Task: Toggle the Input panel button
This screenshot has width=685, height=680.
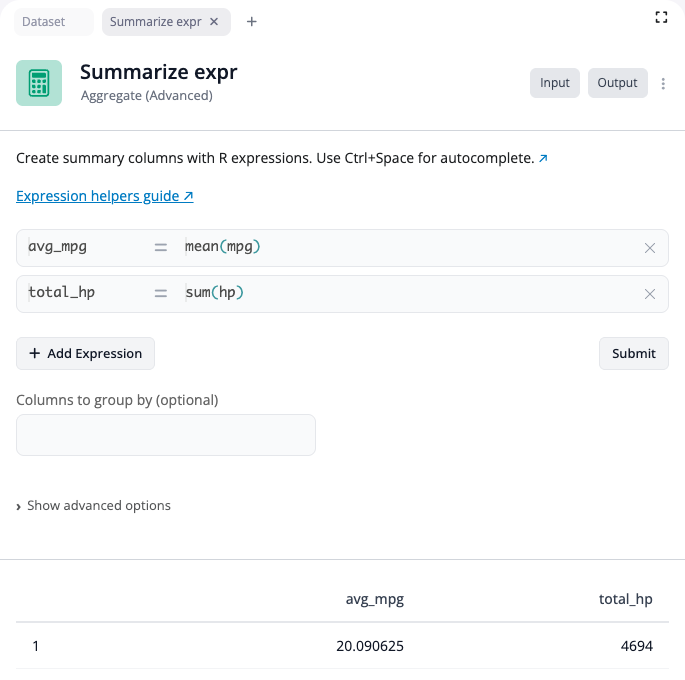Action: pos(554,83)
